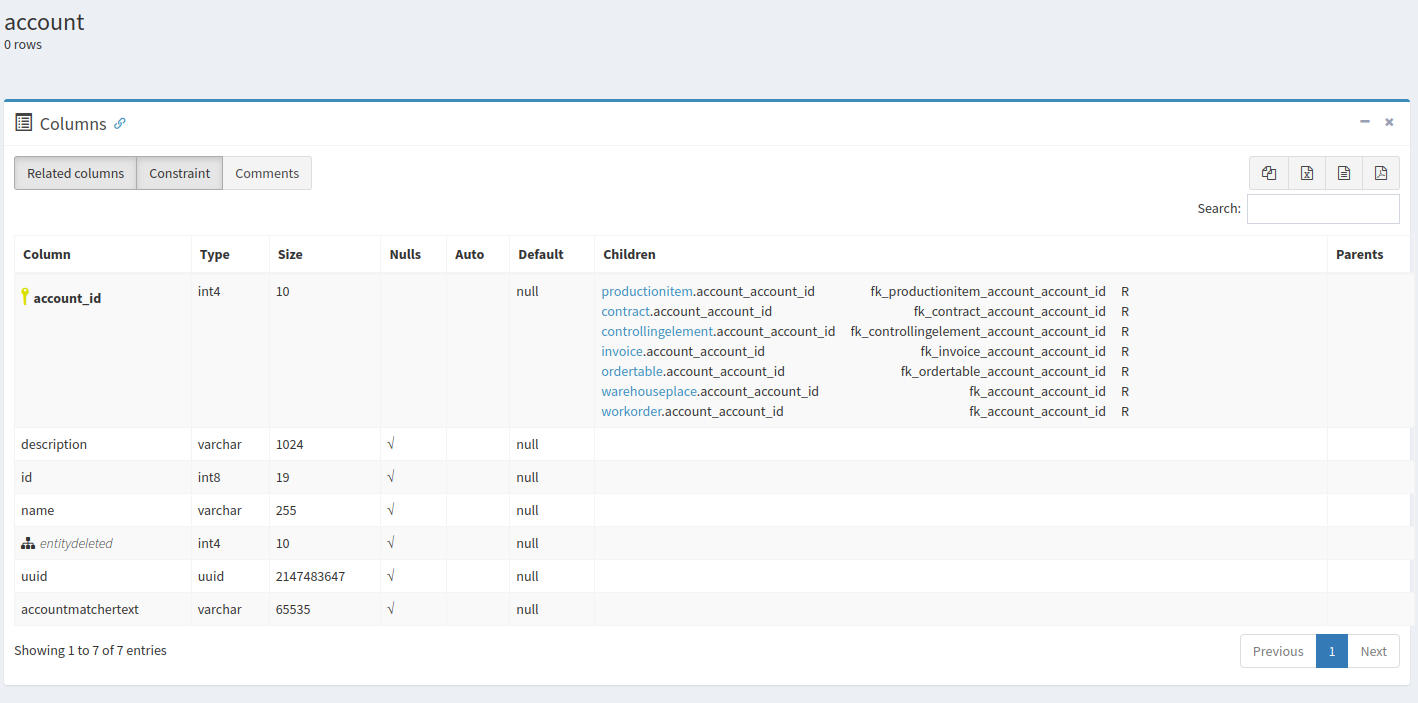
Task: Toggle the Related columns button
Action: [x=76, y=173]
